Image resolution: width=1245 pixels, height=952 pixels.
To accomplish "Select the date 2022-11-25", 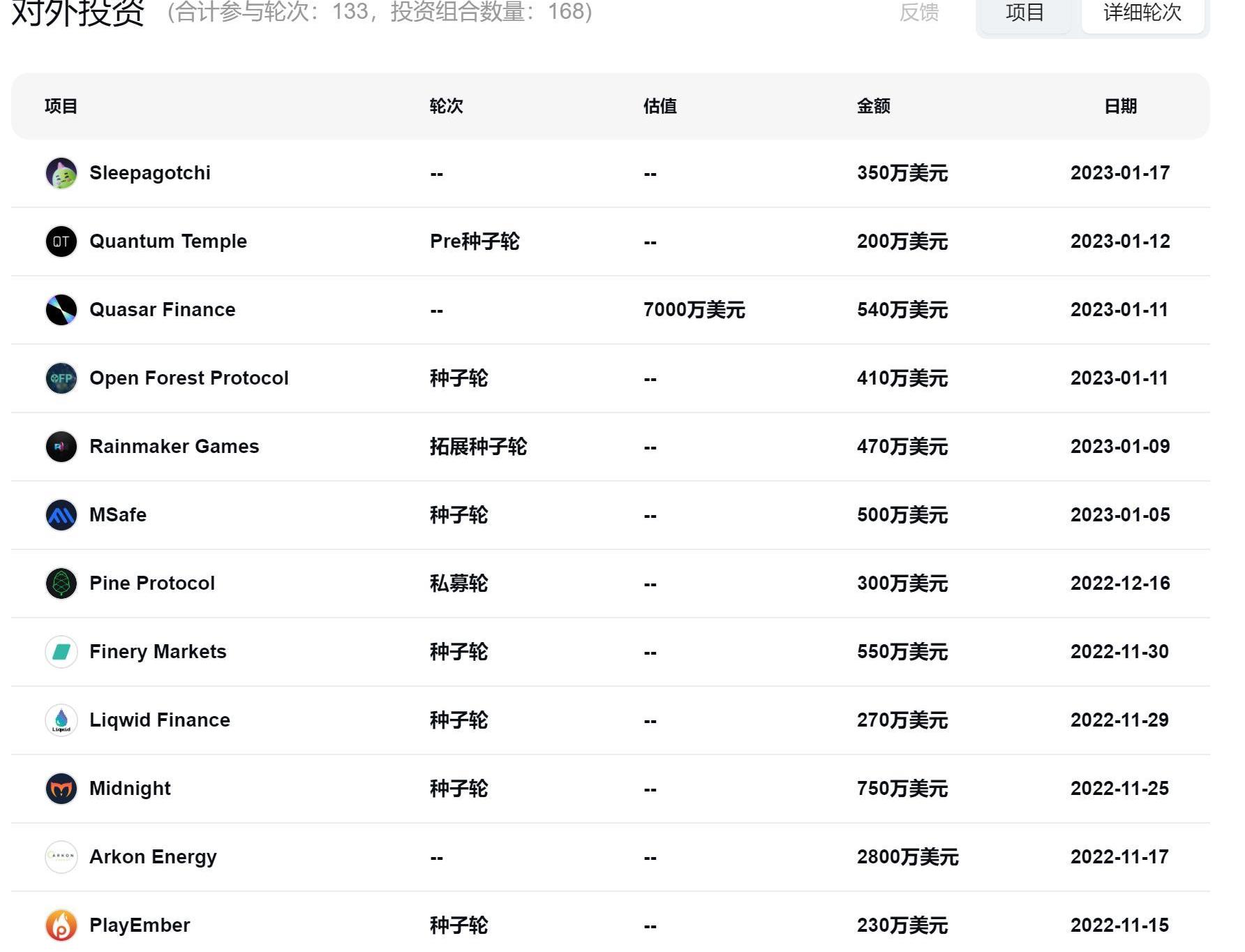I will (x=1119, y=789).
